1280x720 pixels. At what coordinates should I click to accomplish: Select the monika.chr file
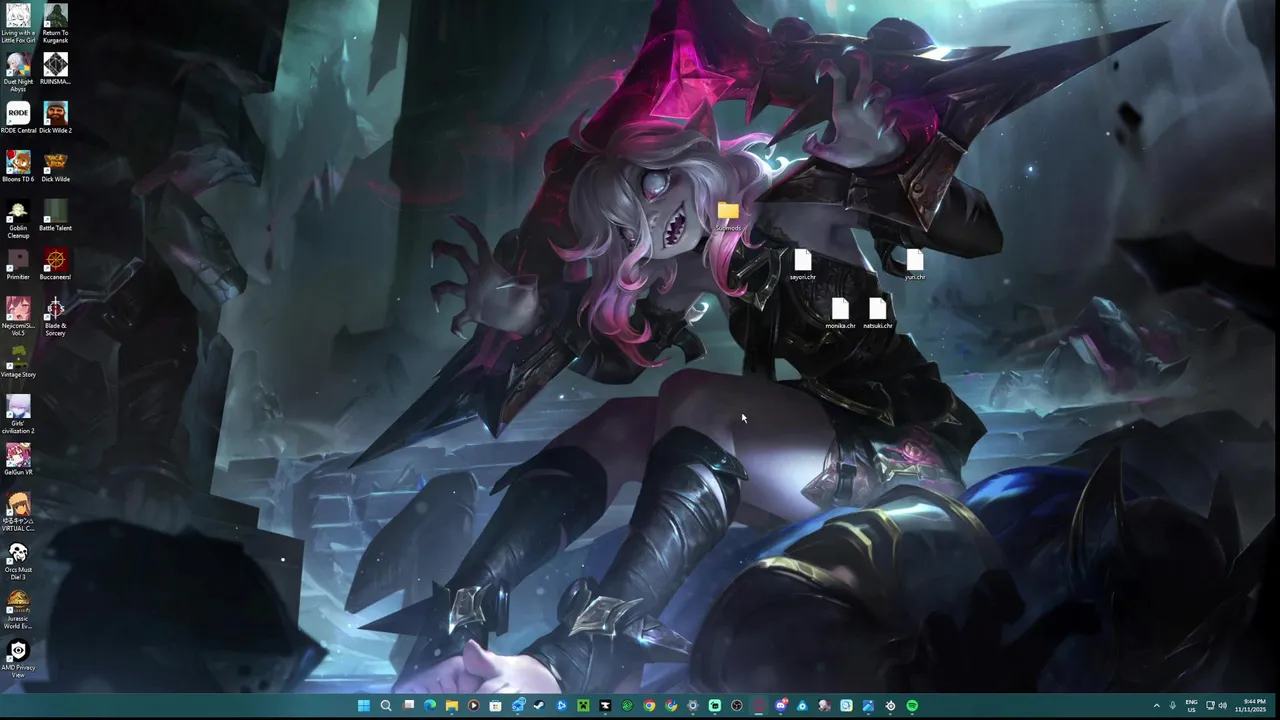[x=840, y=314]
